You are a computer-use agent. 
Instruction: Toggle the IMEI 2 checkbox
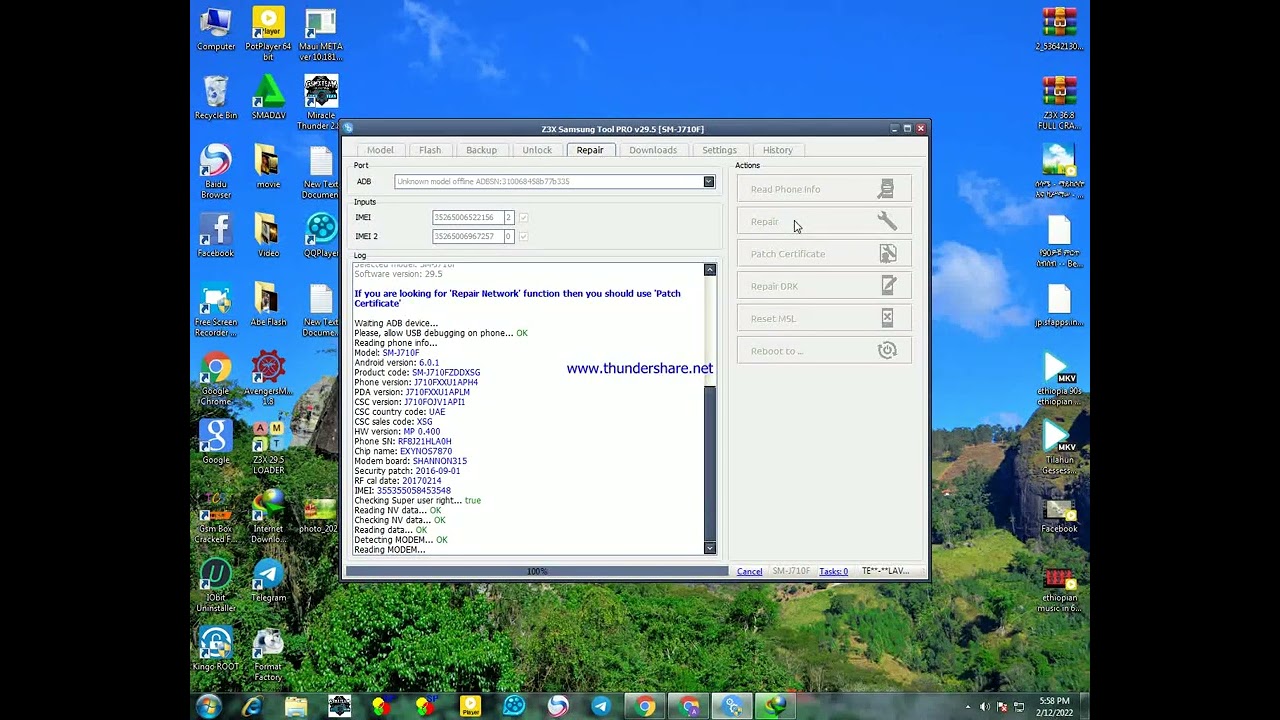coord(523,236)
